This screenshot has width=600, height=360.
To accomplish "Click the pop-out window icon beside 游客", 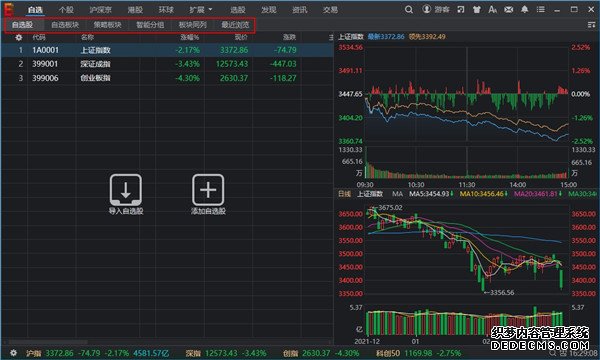I will pyautogui.click(x=461, y=10).
